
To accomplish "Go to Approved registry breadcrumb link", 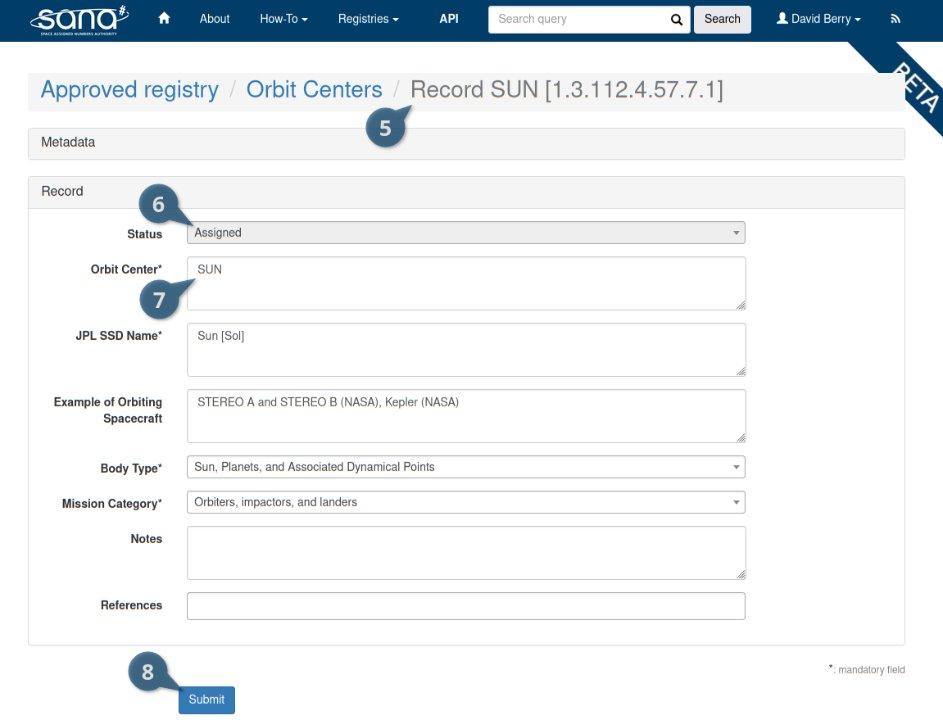I will (129, 90).
